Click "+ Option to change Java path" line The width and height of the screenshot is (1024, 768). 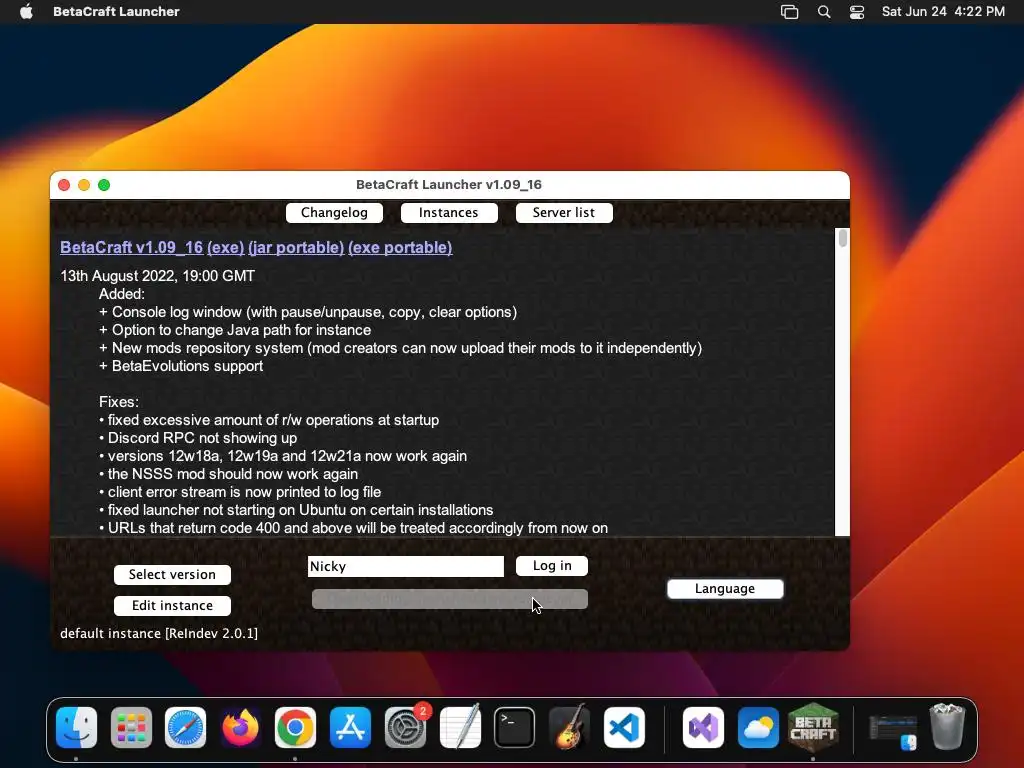point(235,330)
